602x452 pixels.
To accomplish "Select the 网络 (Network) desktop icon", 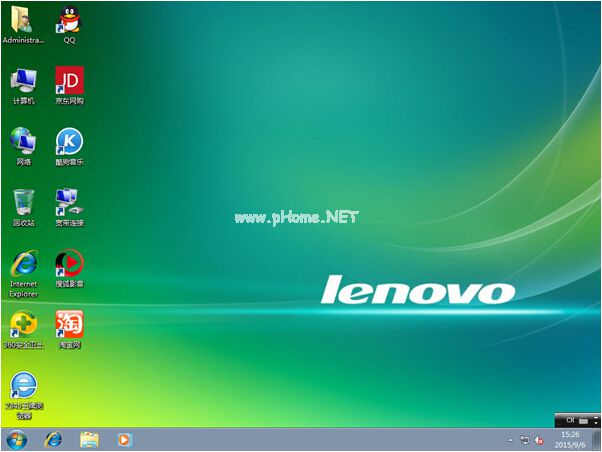I will [x=23, y=147].
